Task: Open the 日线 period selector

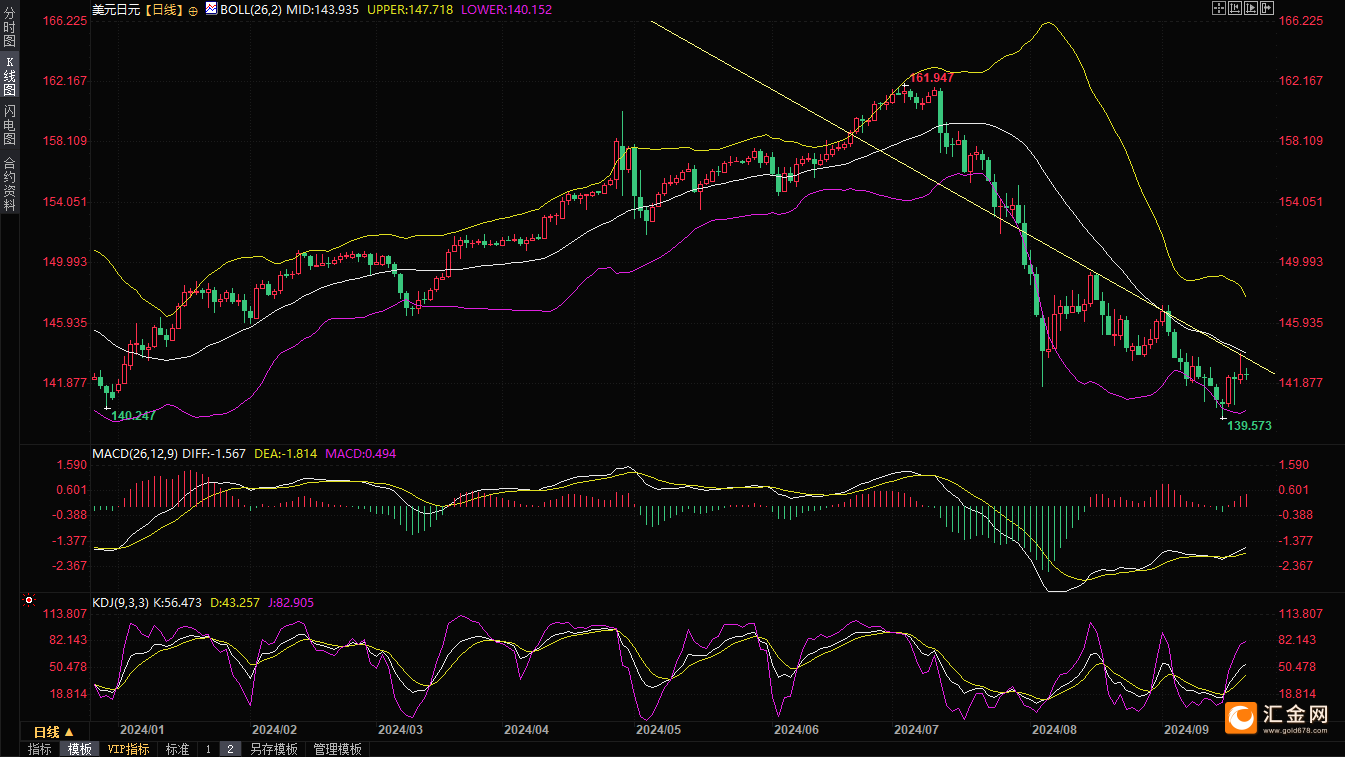Action: [54, 732]
